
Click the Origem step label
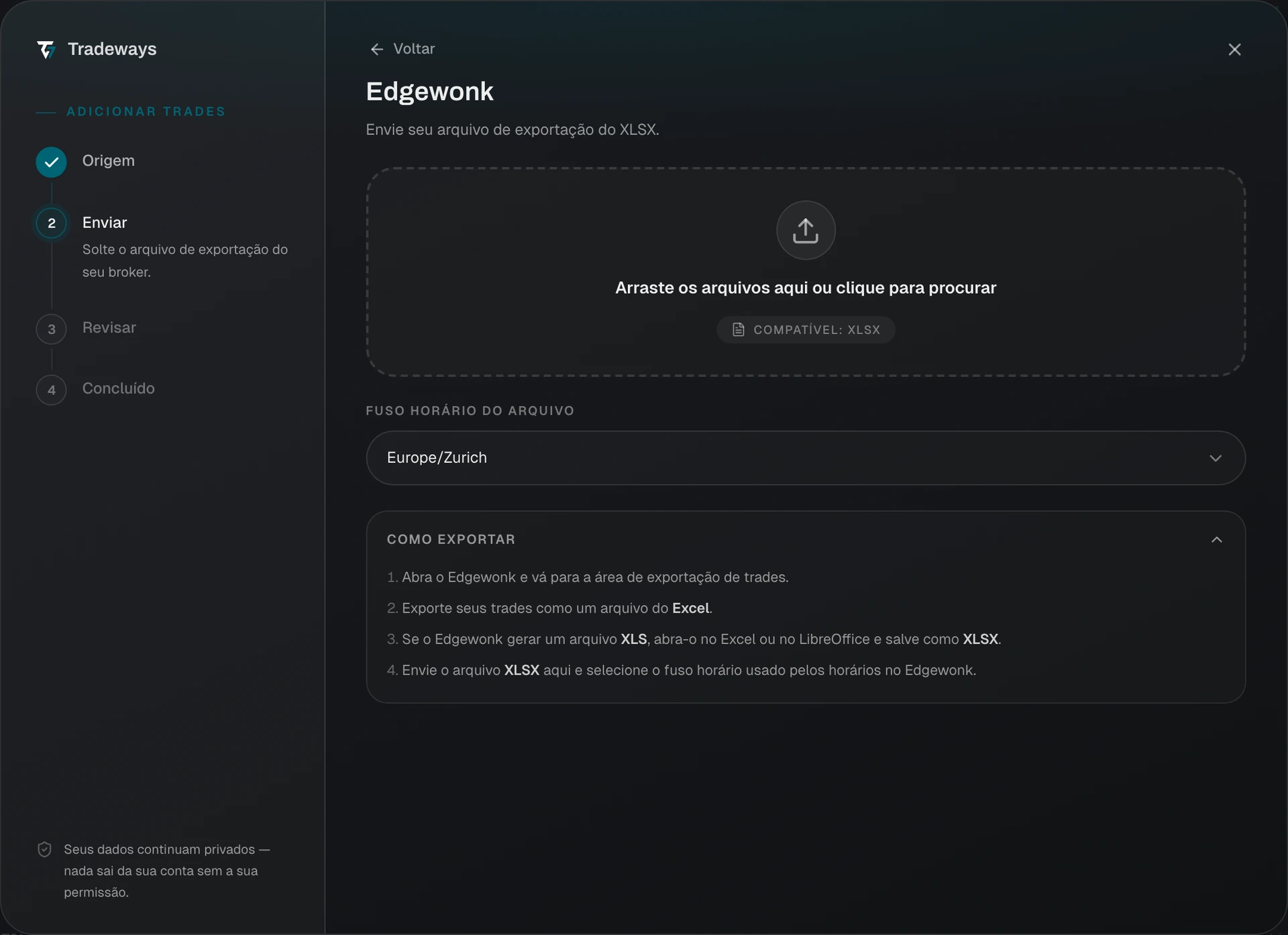[x=109, y=161]
